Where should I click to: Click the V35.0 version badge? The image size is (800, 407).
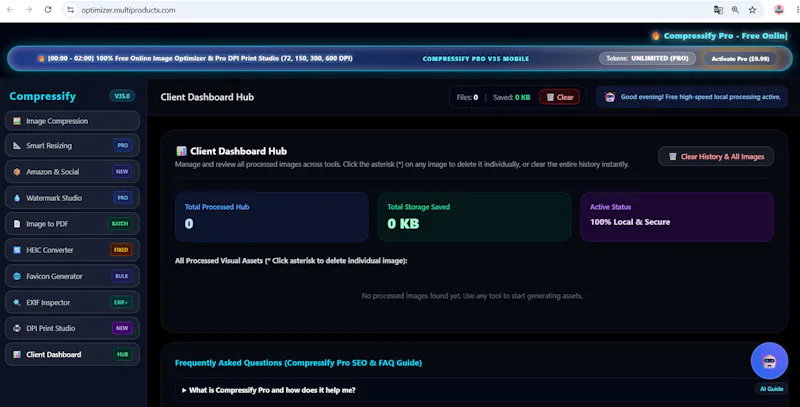(x=122, y=96)
